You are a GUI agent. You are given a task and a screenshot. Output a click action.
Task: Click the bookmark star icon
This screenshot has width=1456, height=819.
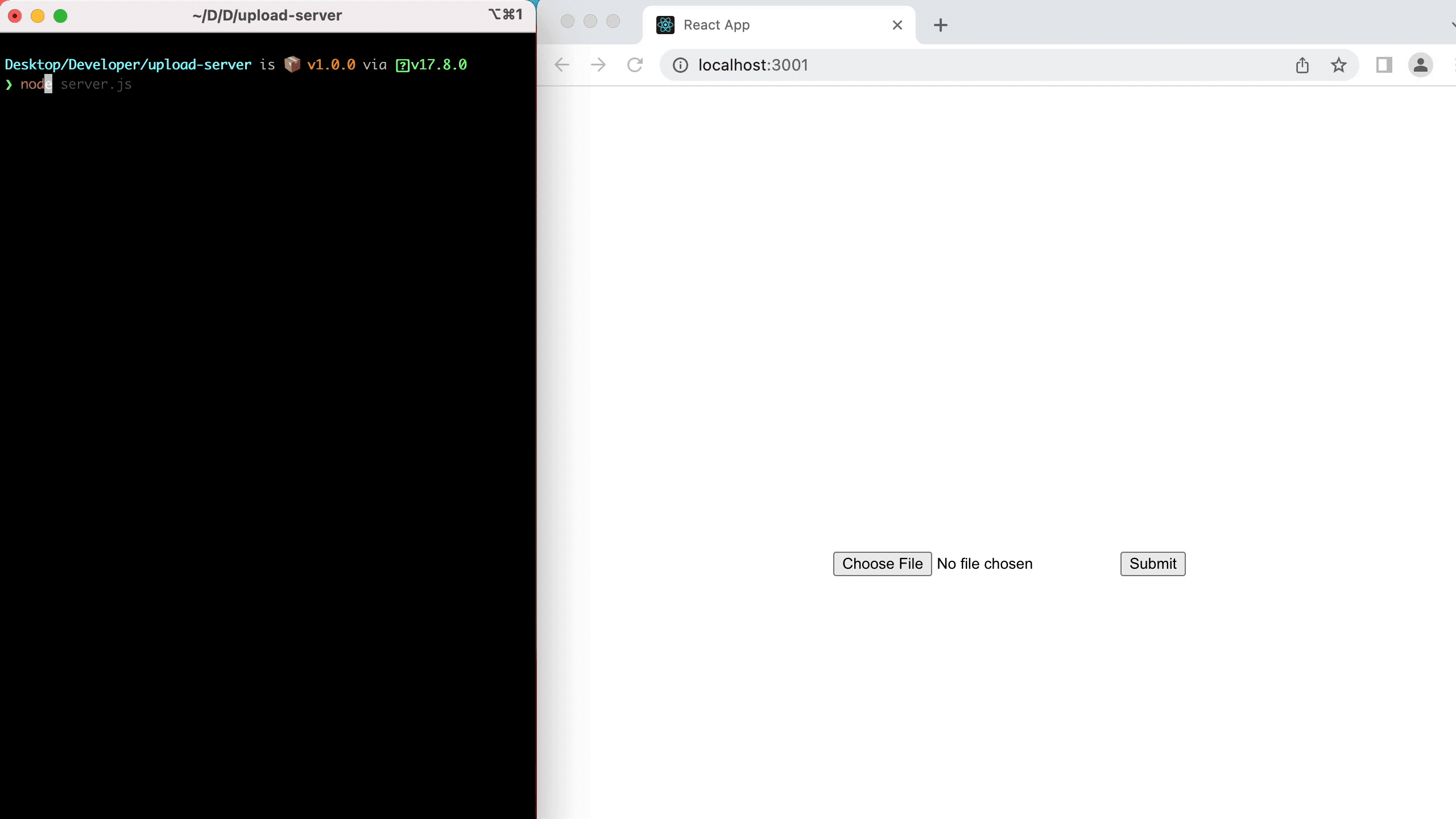[1340, 65]
